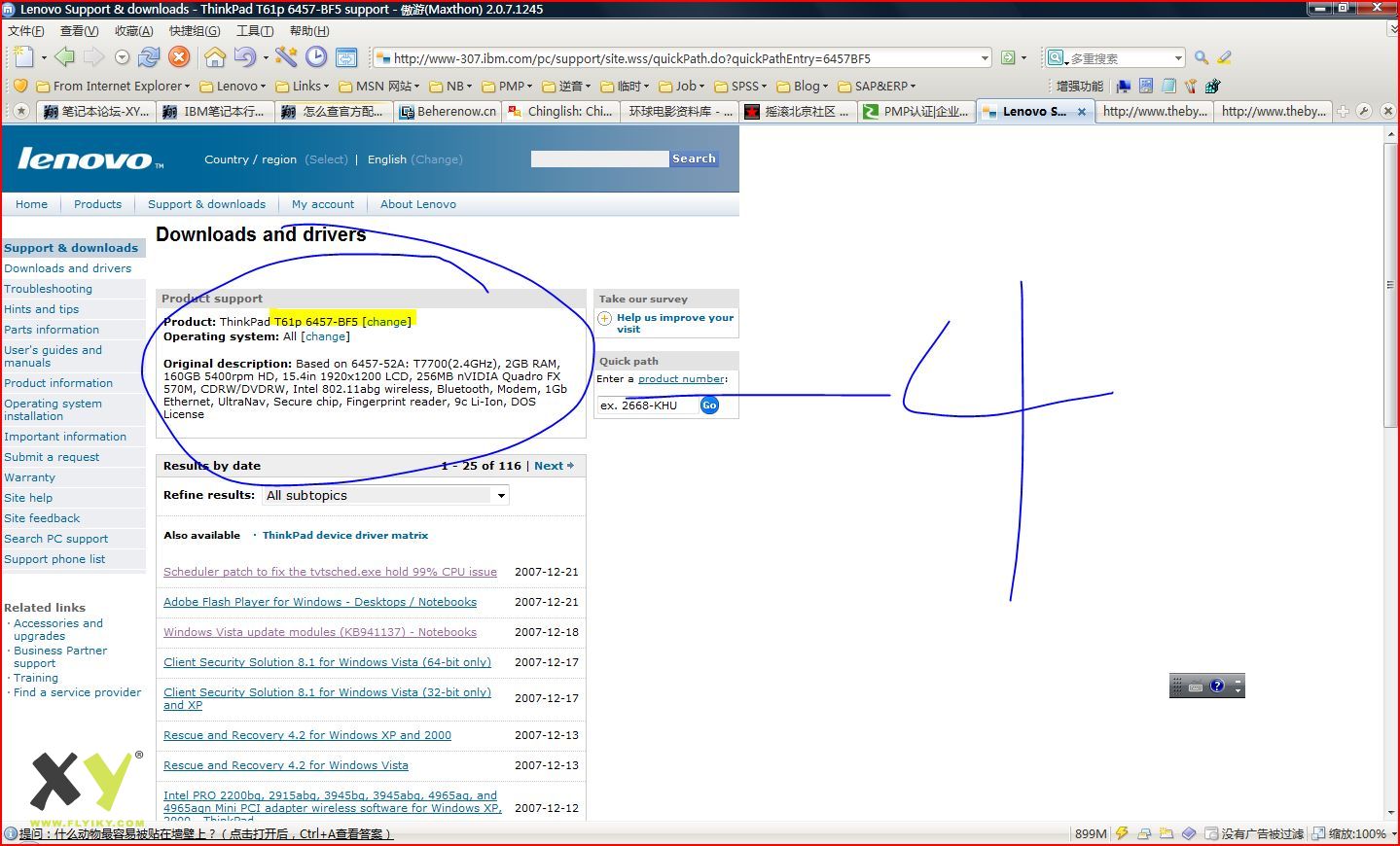
Task: Click the English language Change link
Action: (437, 159)
